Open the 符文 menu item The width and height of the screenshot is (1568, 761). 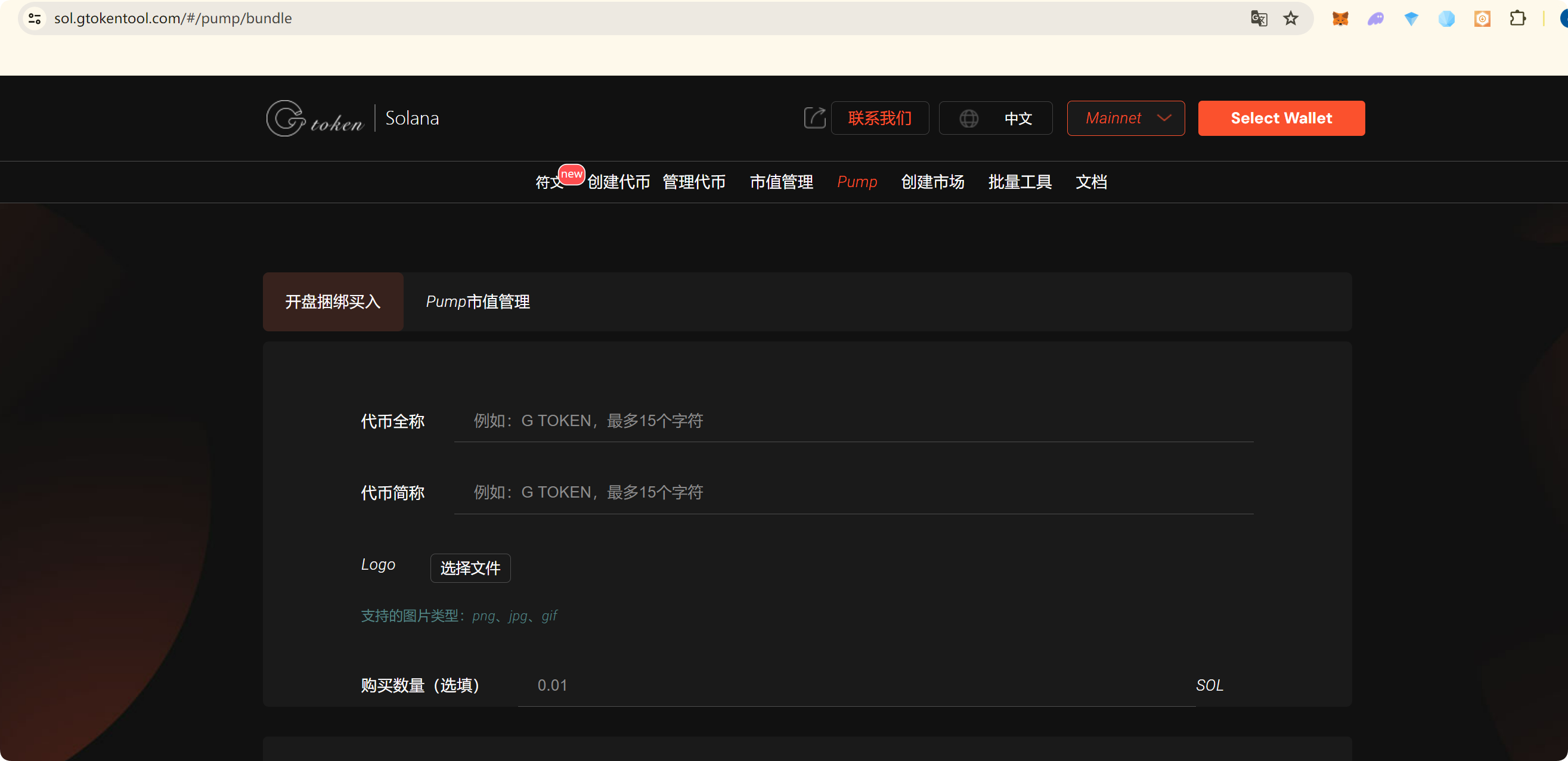pyautogui.click(x=549, y=182)
